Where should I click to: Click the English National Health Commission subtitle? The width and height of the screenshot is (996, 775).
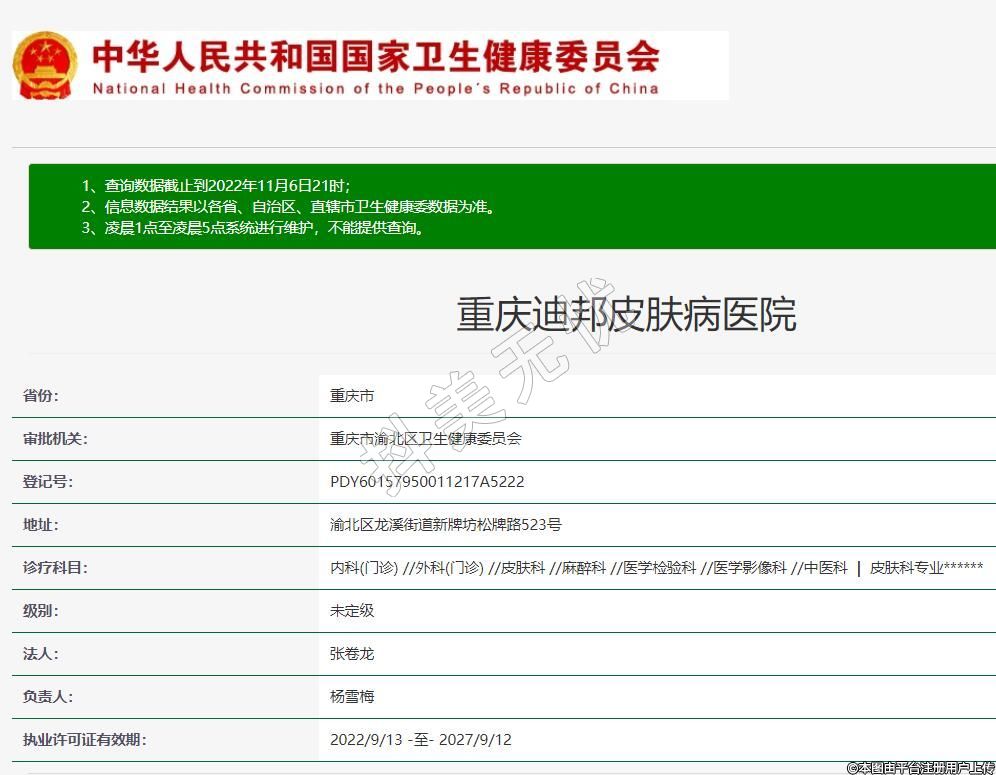(375, 88)
